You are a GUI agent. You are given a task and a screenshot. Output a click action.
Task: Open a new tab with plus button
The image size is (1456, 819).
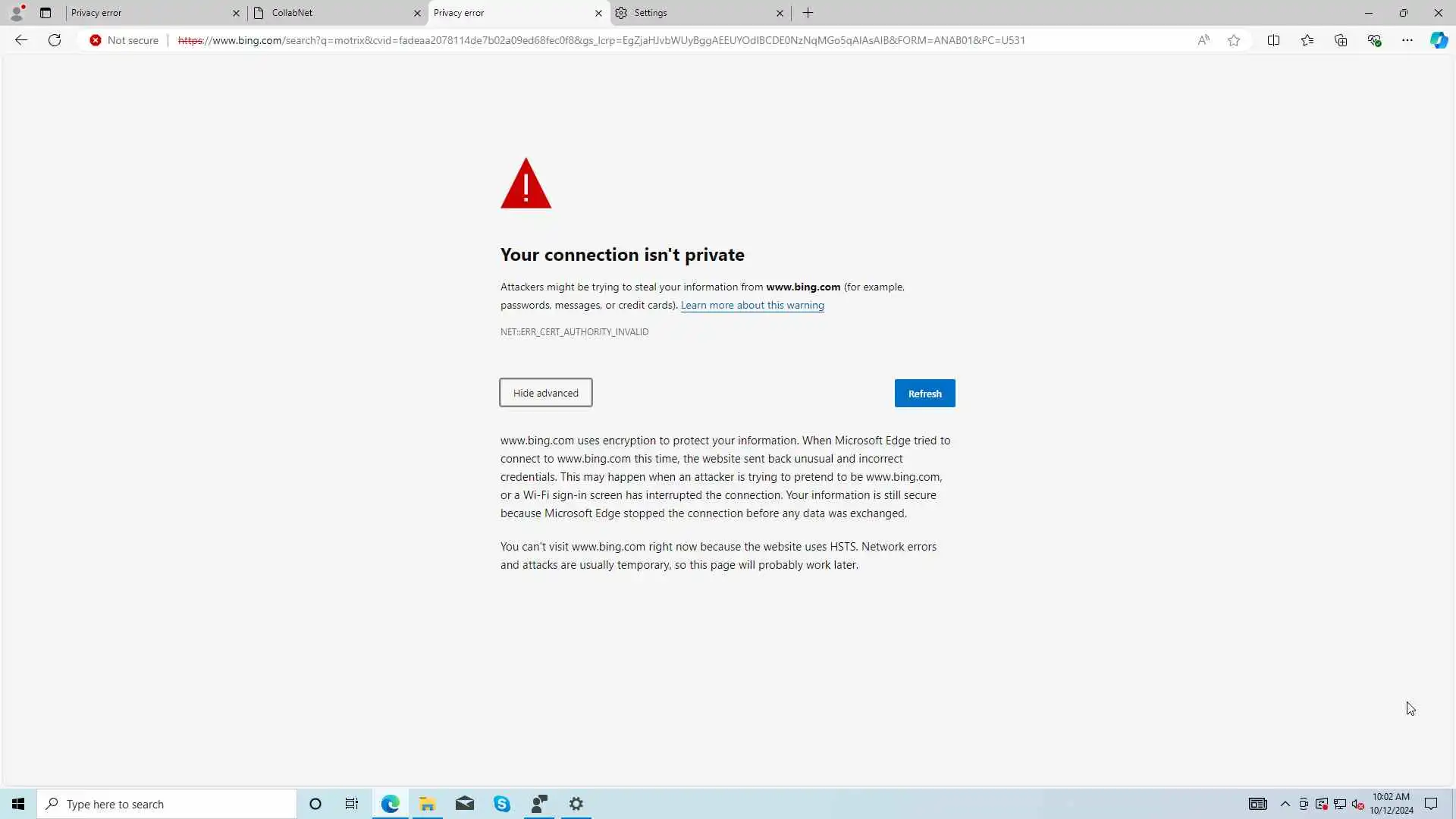point(808,13)
